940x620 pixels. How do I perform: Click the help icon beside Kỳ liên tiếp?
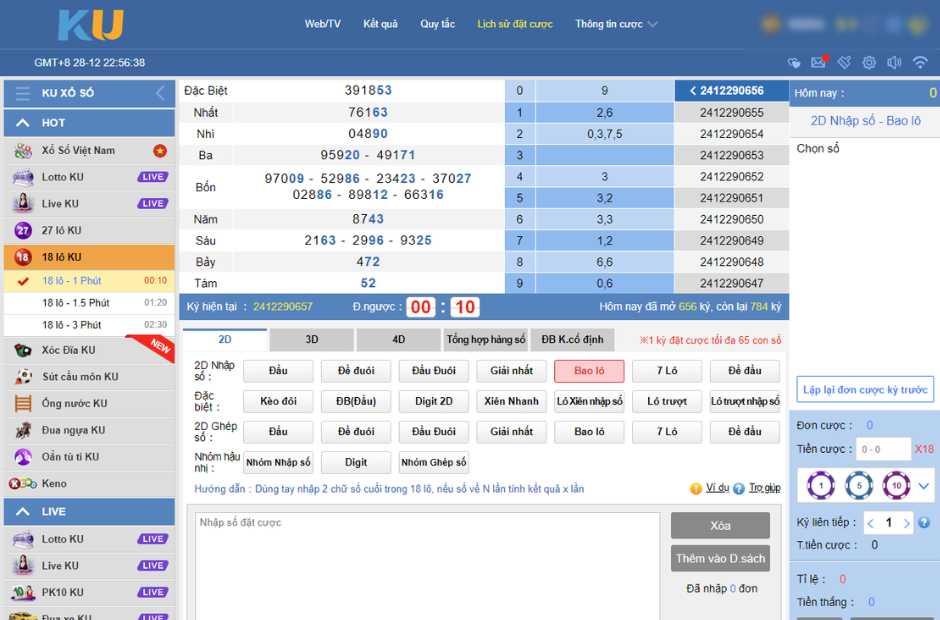click(924, 523)
